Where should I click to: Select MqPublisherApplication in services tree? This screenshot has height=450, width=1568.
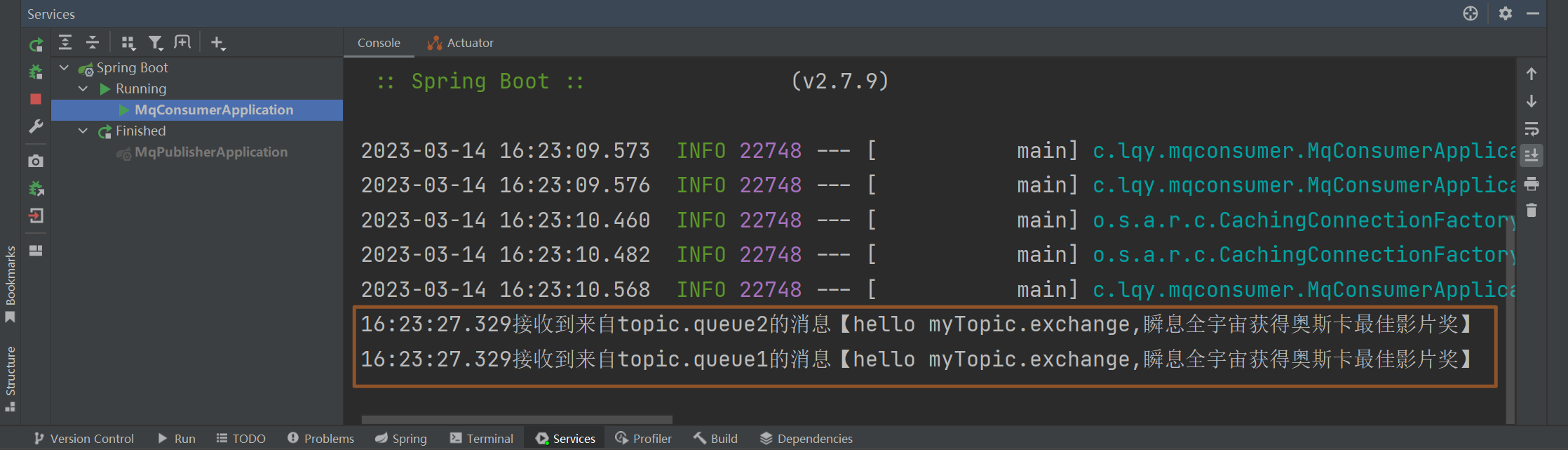coord(211,152)
